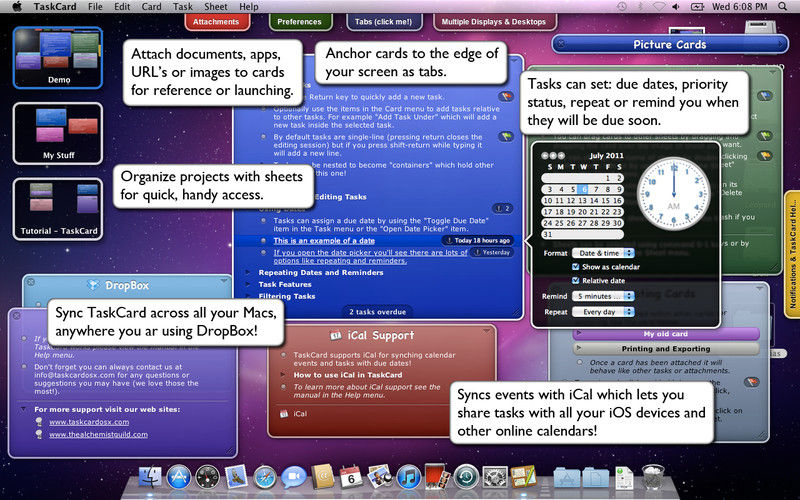The image size is (800, 500).
Task: Open the www.taskcardosx.com link
Action: (89, 422)
